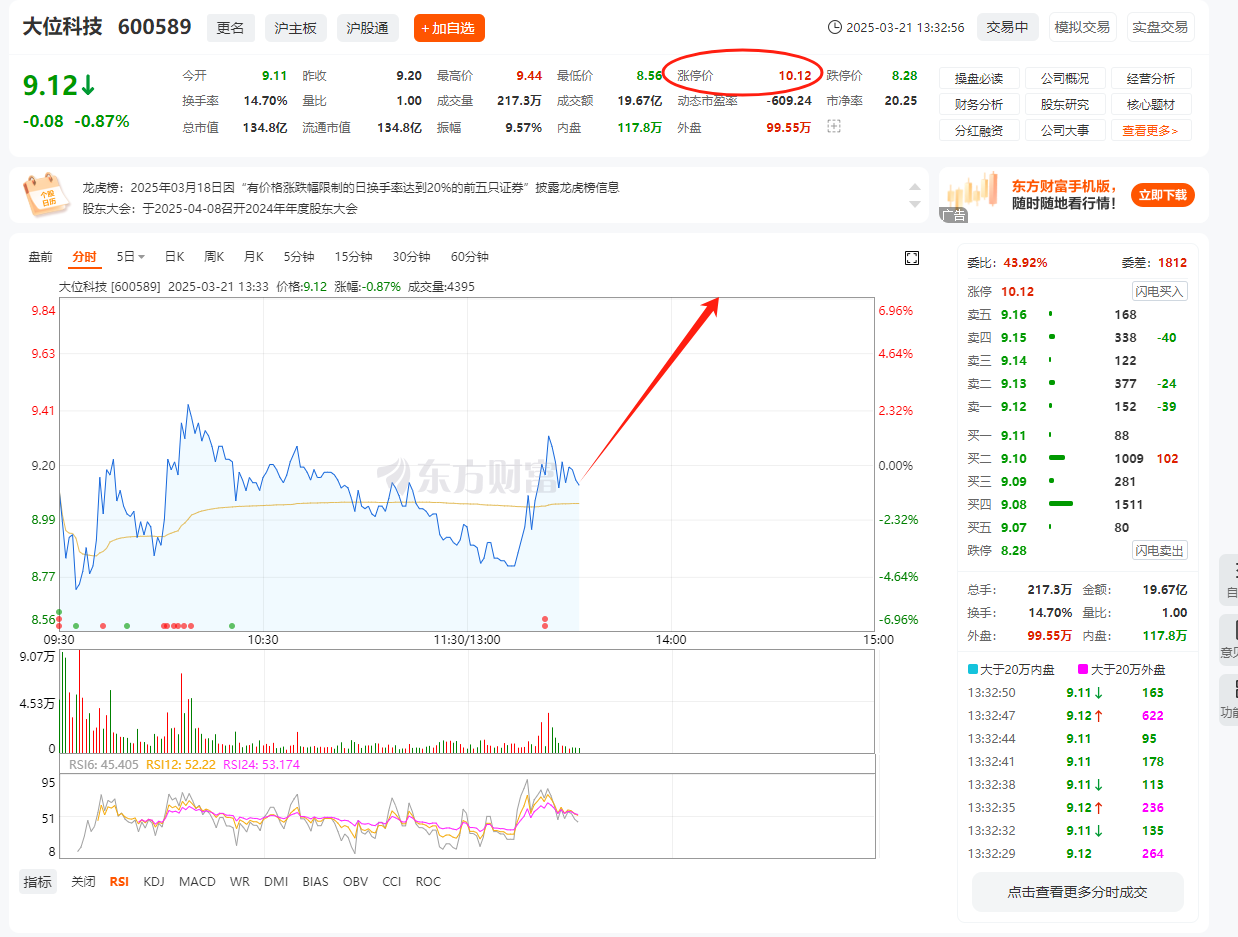Open the 5日 period dropdown
This screenshot has height=937, width=1238.
[x=131, y=257]
